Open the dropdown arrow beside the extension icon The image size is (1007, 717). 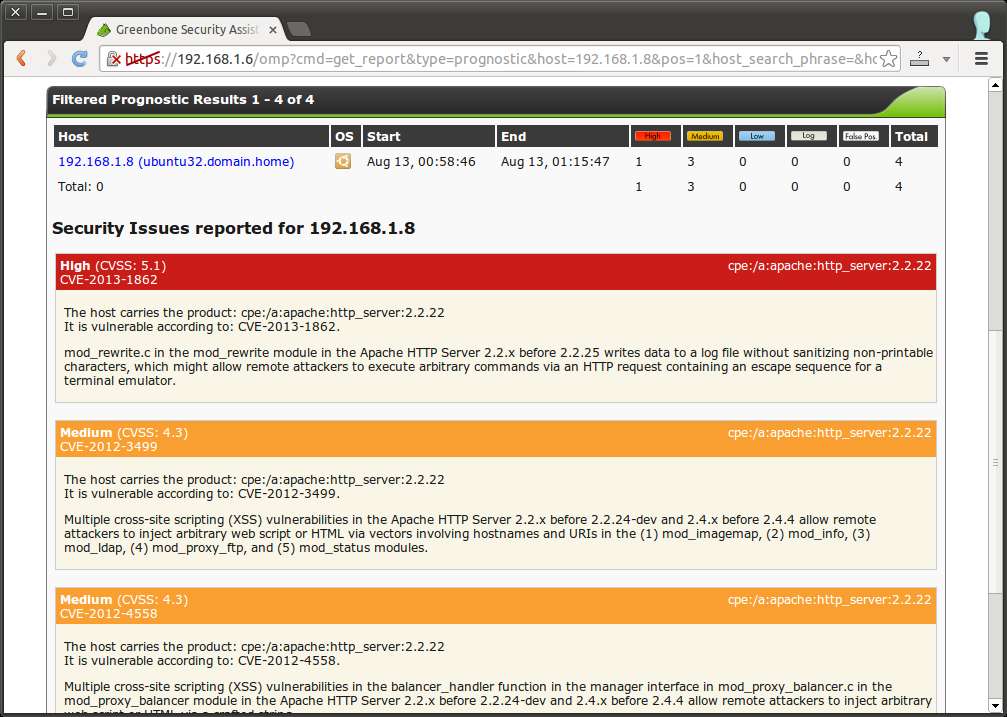coord(946,59)
